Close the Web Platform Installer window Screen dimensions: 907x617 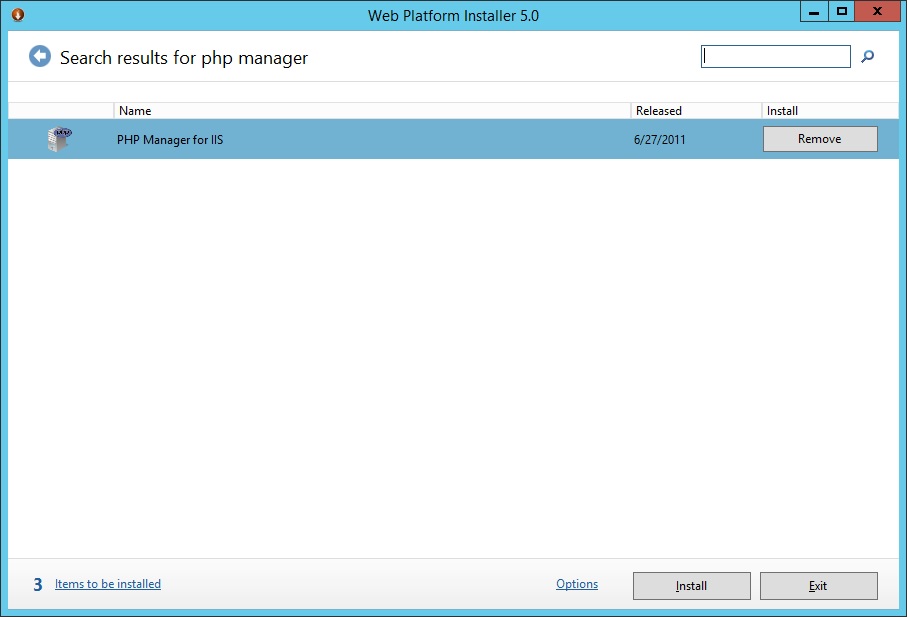877,12
